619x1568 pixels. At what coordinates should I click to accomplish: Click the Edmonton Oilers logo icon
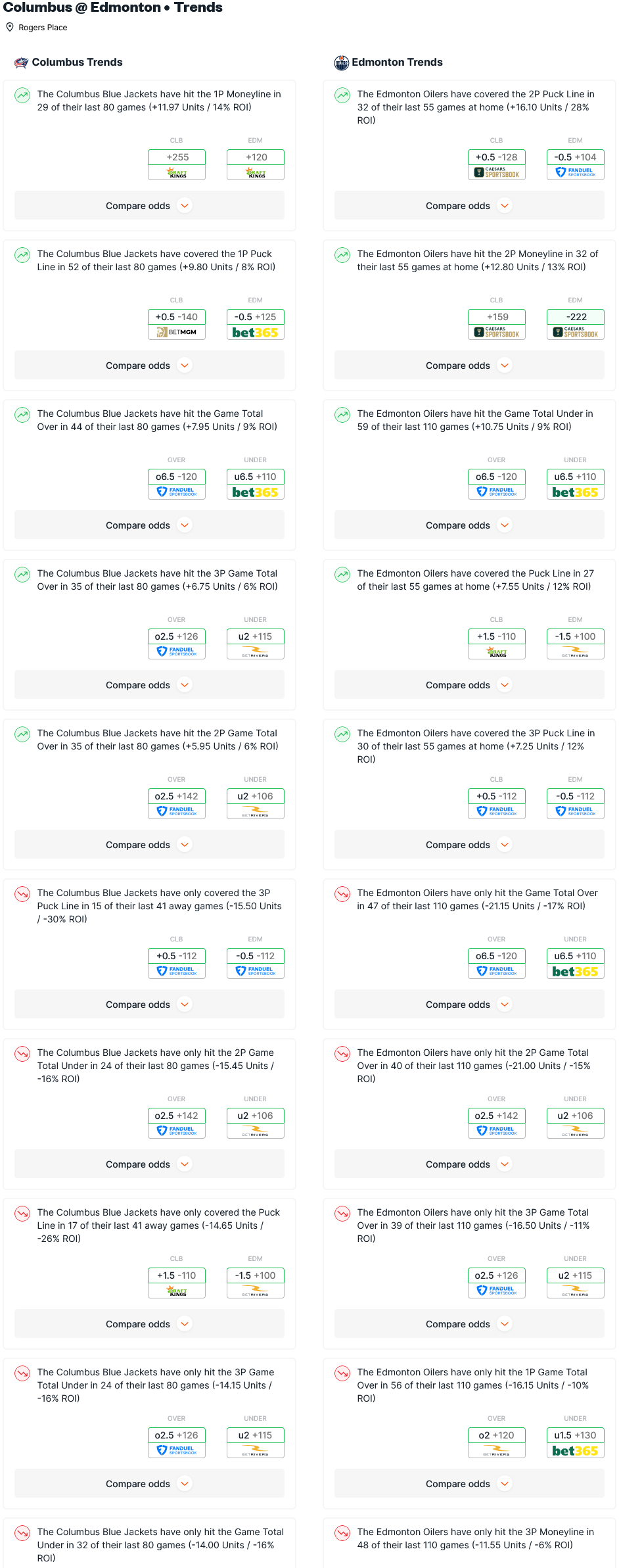[x=341, y=62]
